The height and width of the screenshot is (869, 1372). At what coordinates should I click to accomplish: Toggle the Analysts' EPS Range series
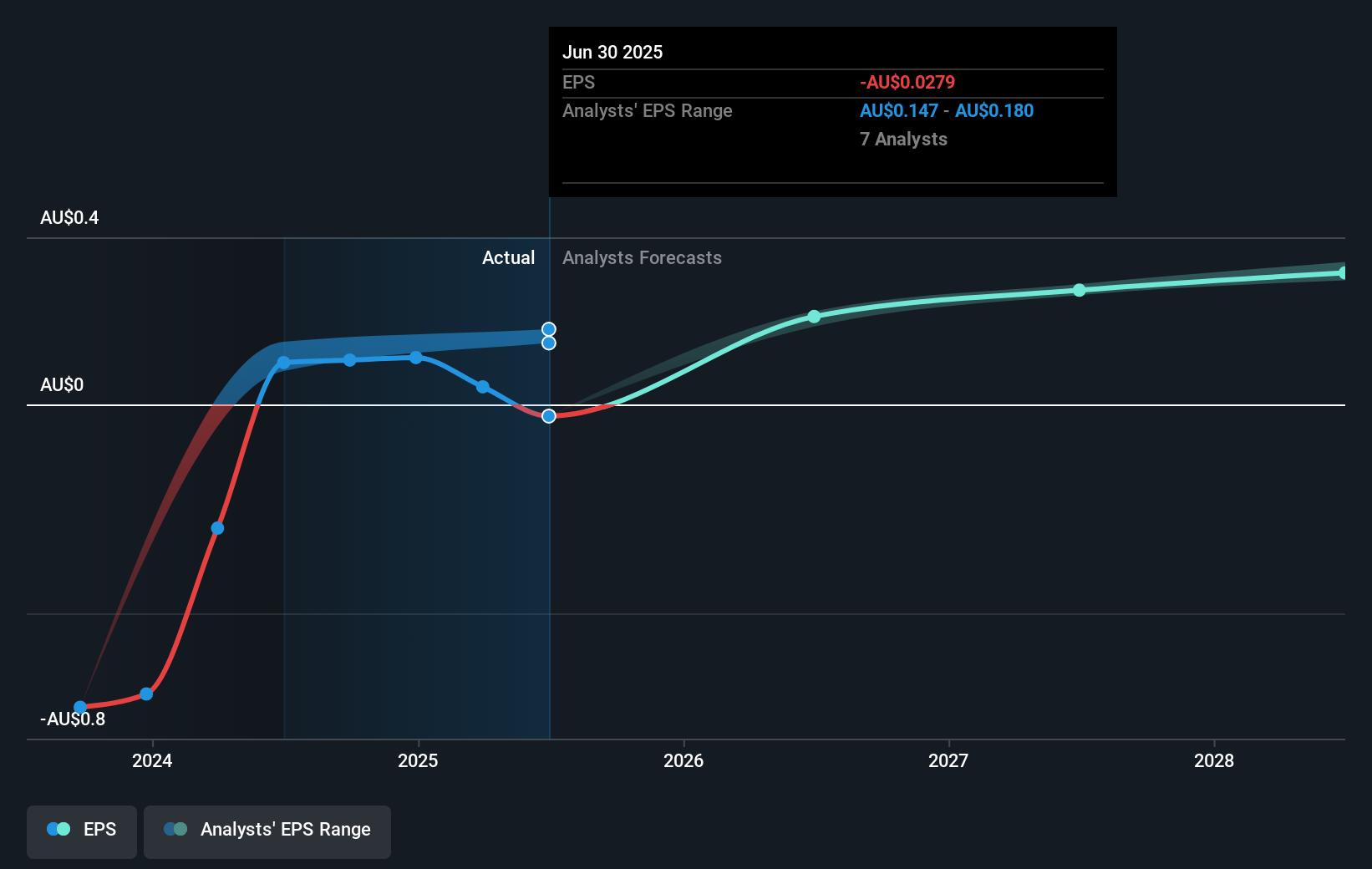[267, 831]
